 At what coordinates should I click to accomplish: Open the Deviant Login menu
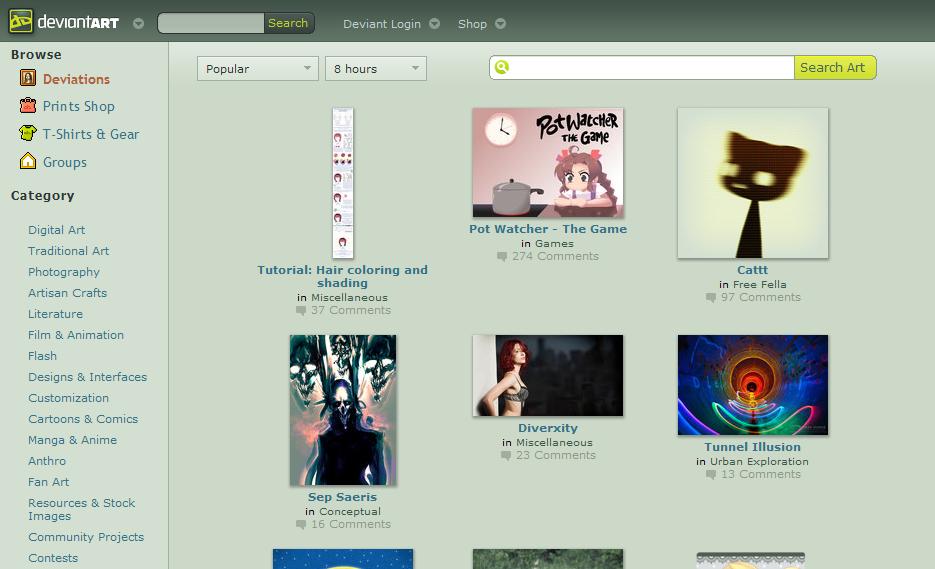382,24
